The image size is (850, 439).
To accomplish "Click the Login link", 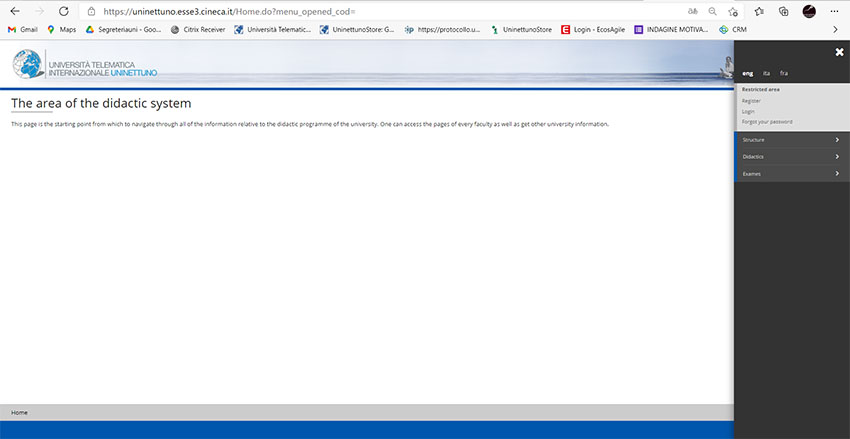I will (x=748, y=111).
